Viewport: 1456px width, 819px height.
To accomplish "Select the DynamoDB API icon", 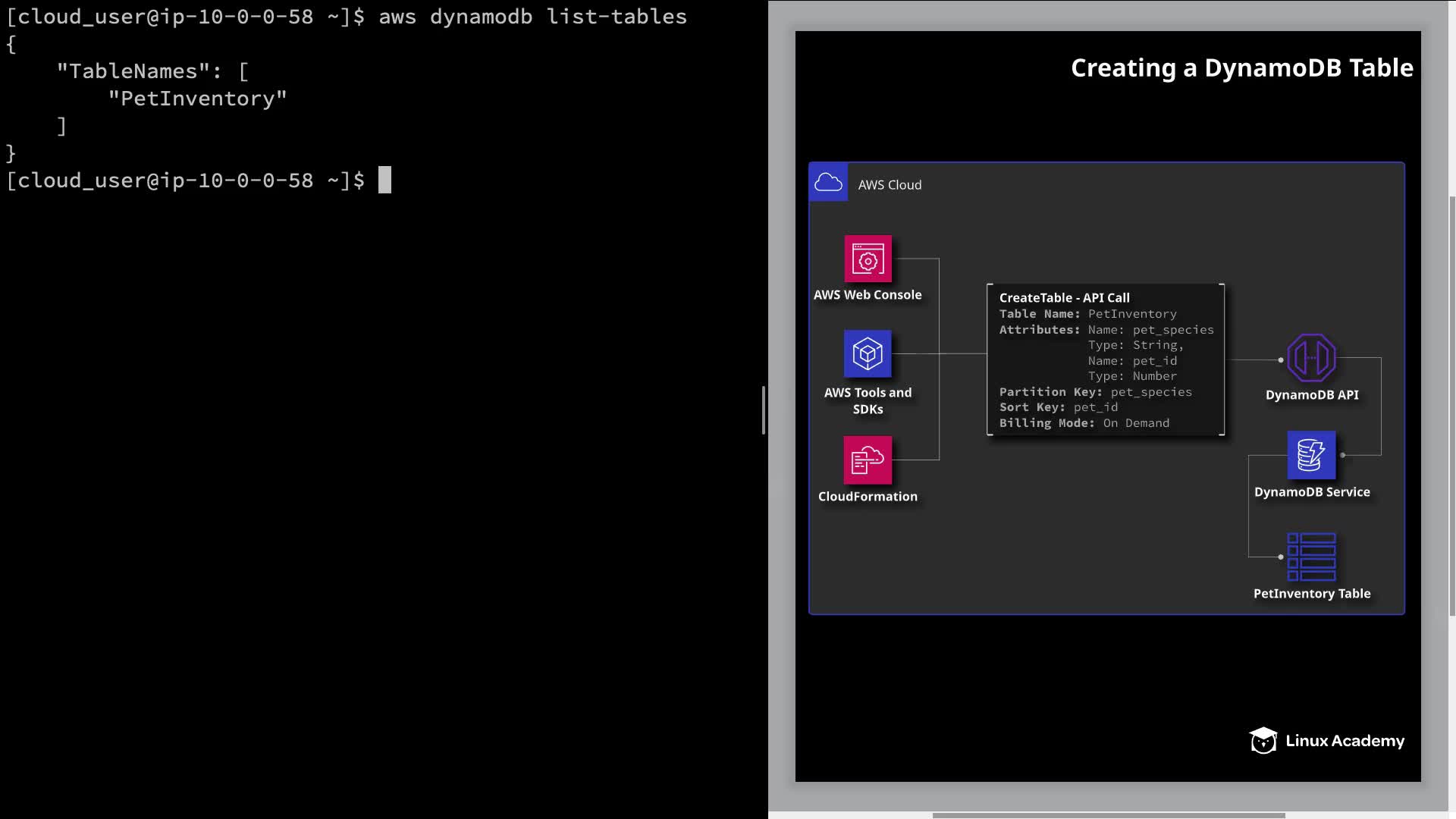I will point(1311,358).
